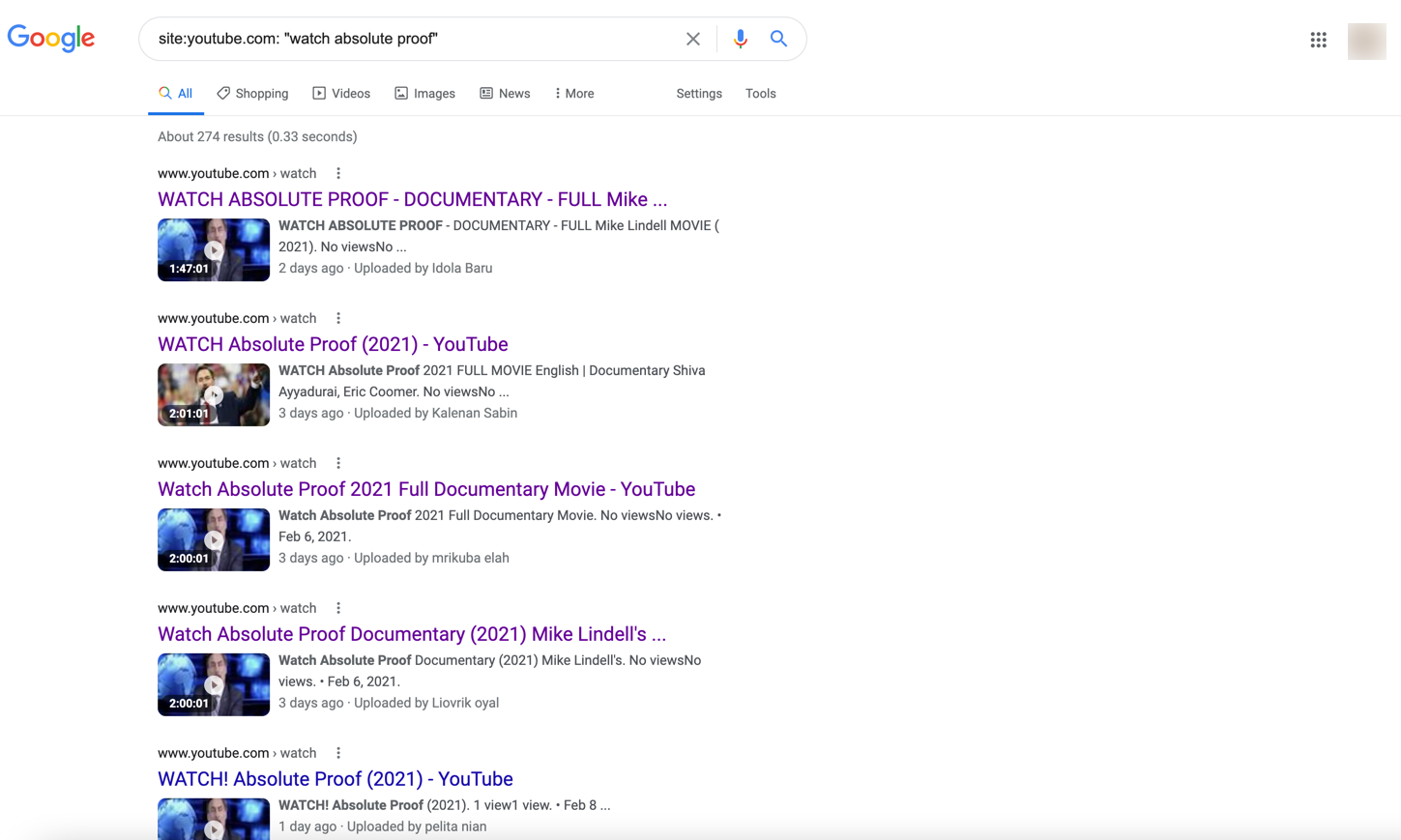
Task: Click the first result's video thumbnail
Action: tap(214, 249)
